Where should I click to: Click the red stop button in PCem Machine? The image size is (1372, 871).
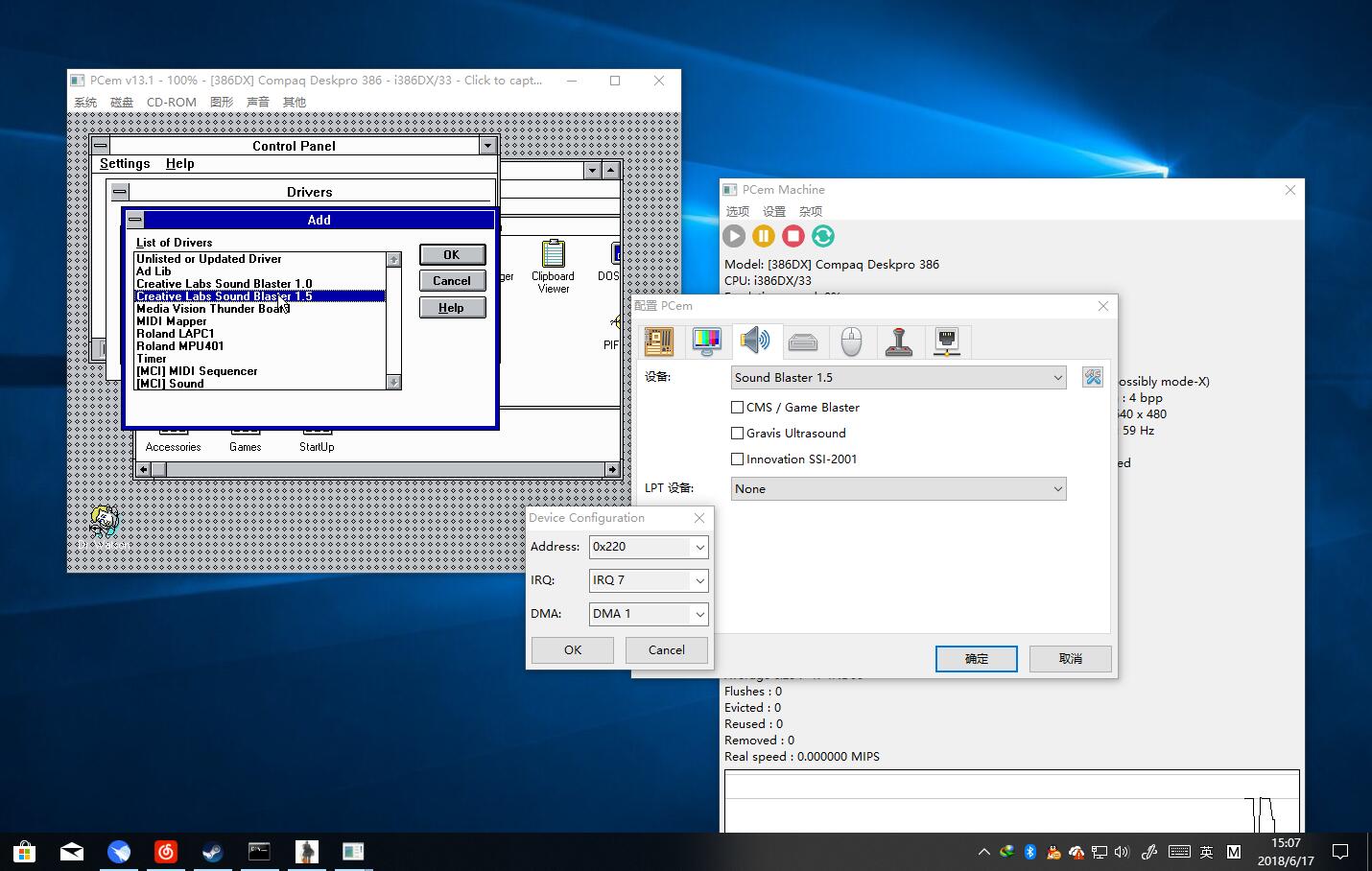[793, 236]
